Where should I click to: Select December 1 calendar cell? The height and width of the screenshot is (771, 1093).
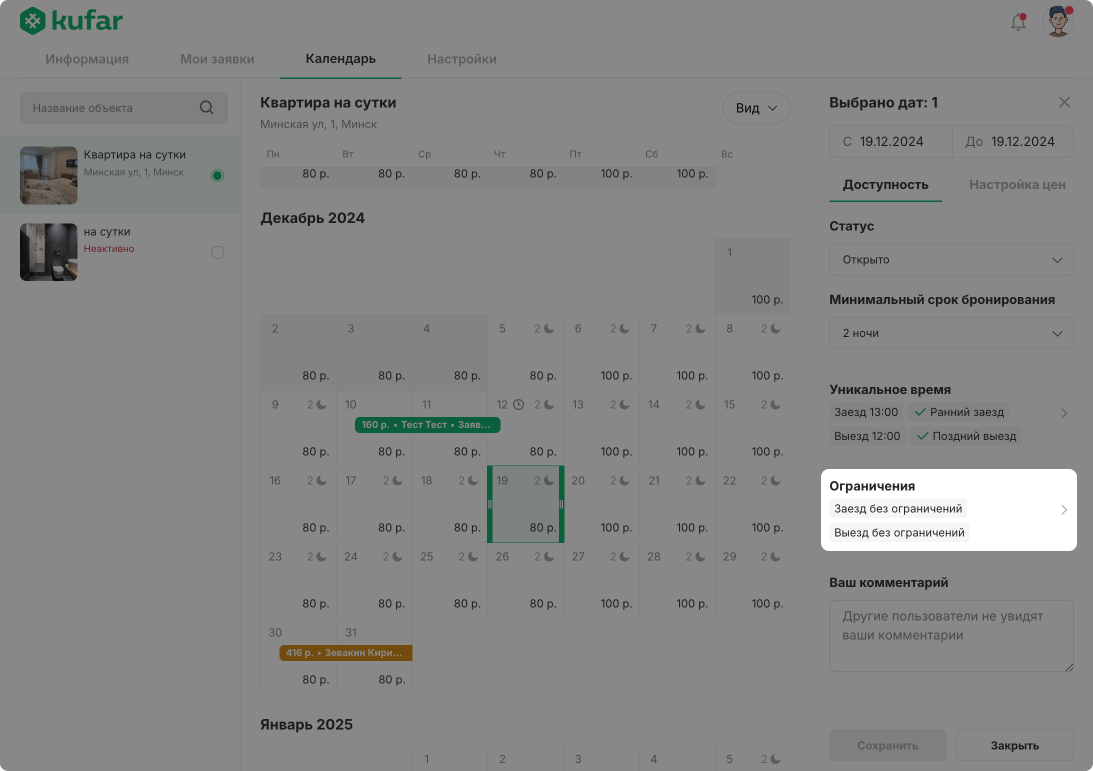click(x=752, y=276)
